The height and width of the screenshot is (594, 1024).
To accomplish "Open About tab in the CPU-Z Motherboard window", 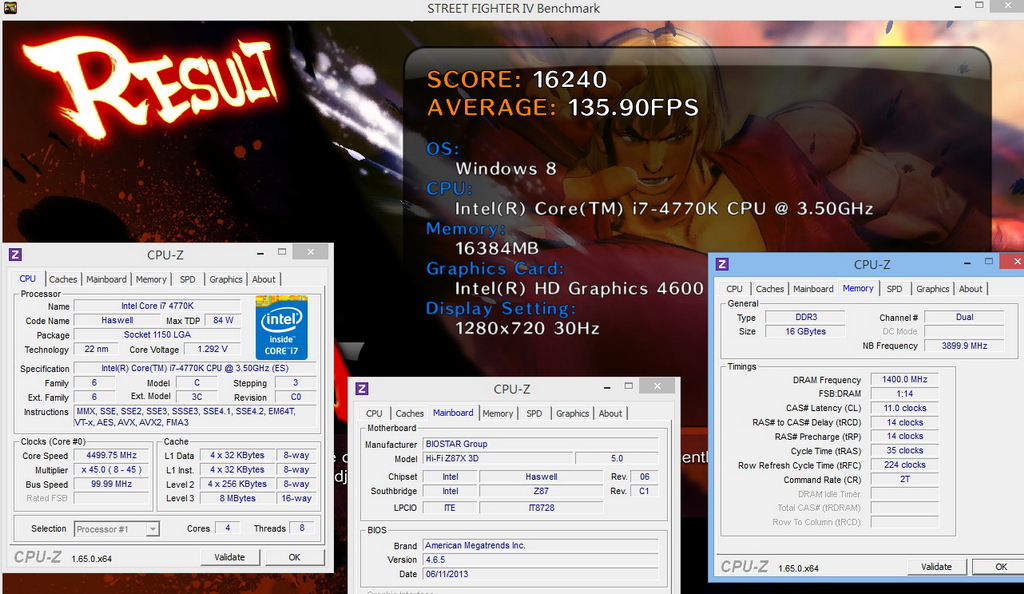I will point(611,413).
